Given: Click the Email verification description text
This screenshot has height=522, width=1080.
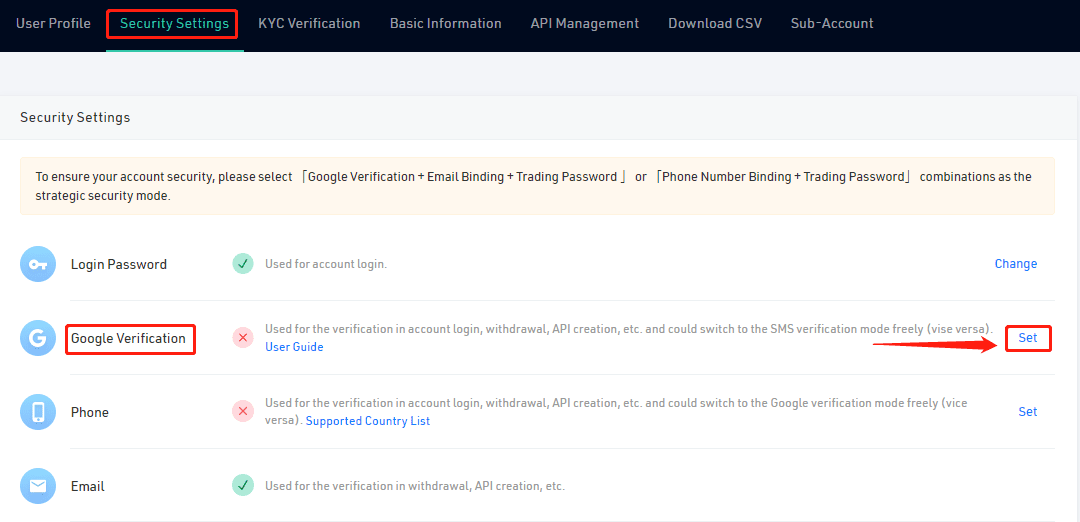Looking at the screenshot, I should [415, 486].
